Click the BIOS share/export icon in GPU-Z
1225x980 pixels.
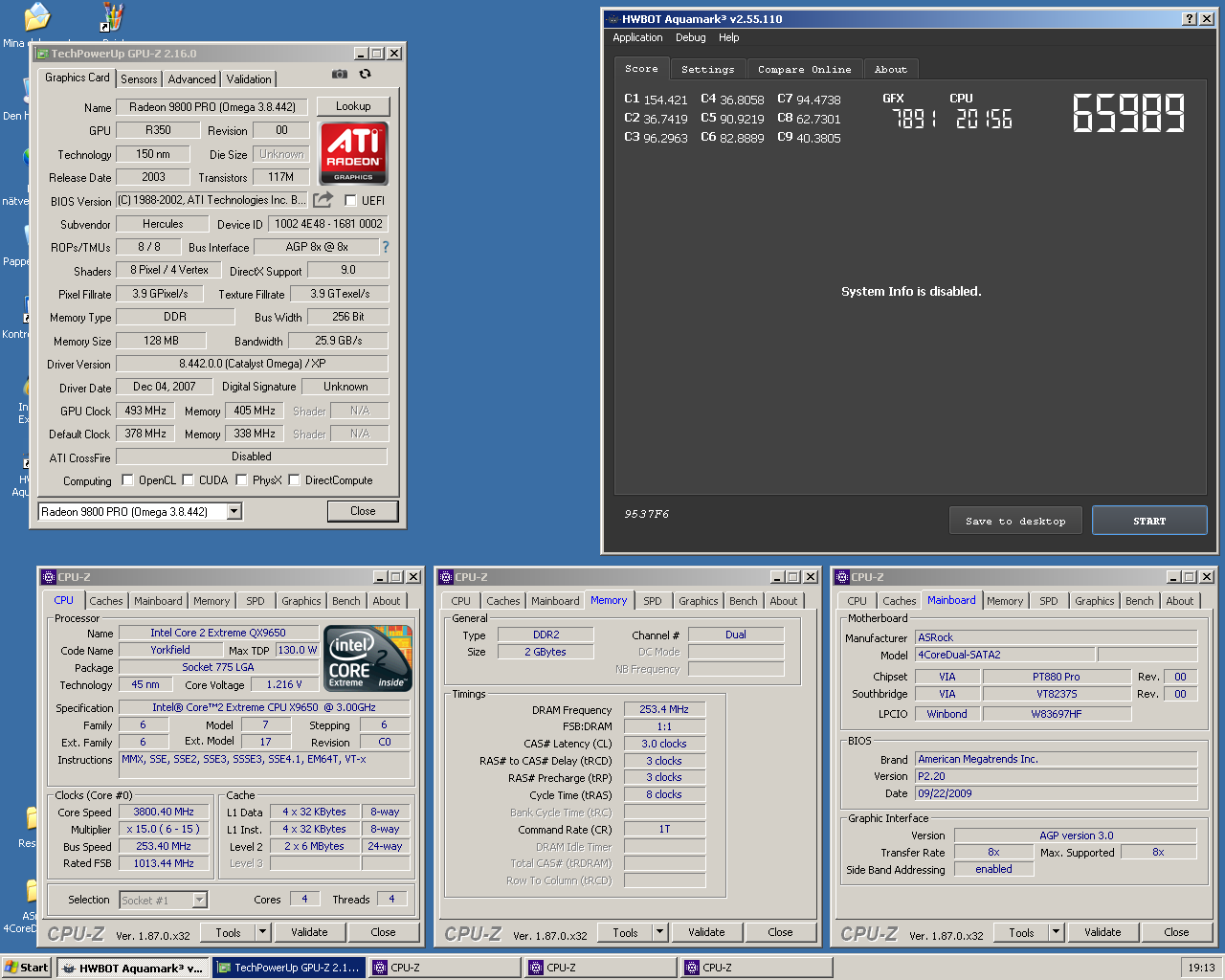pos(323,199)
